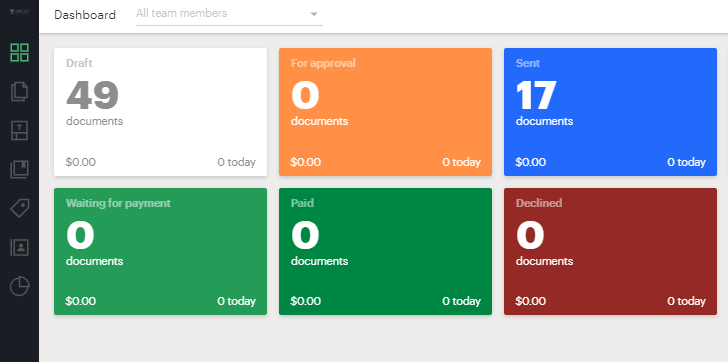Click the Dashboard page title

(x=85, y=15)
